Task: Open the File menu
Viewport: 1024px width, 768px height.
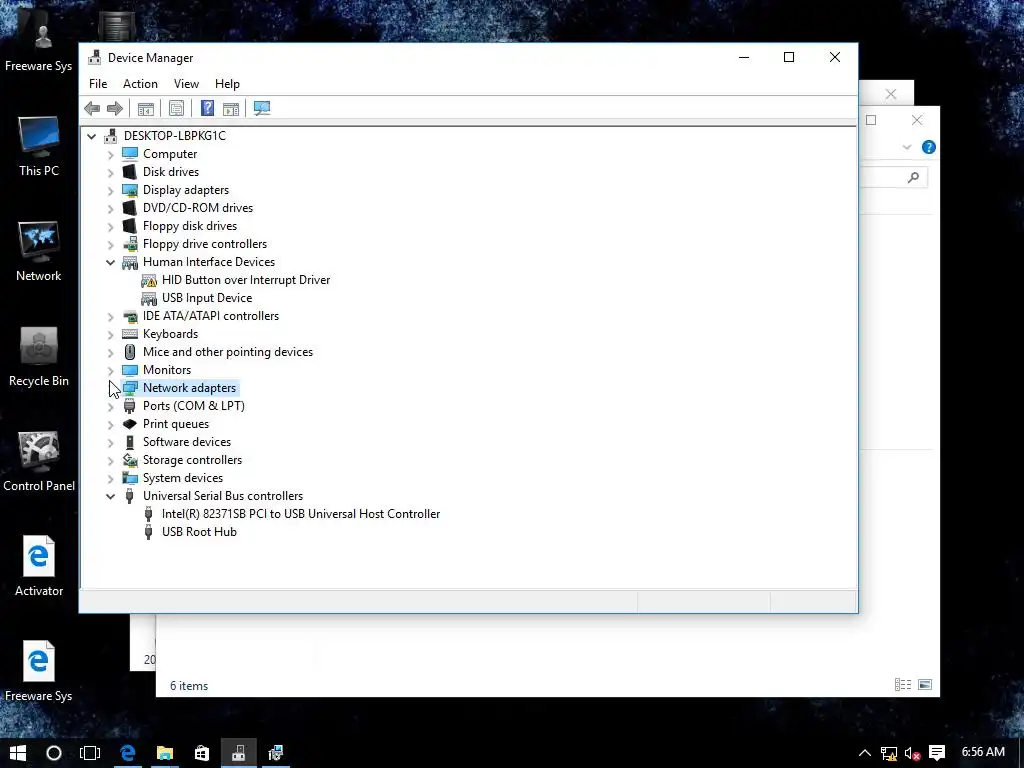Action: click(98, 84)
